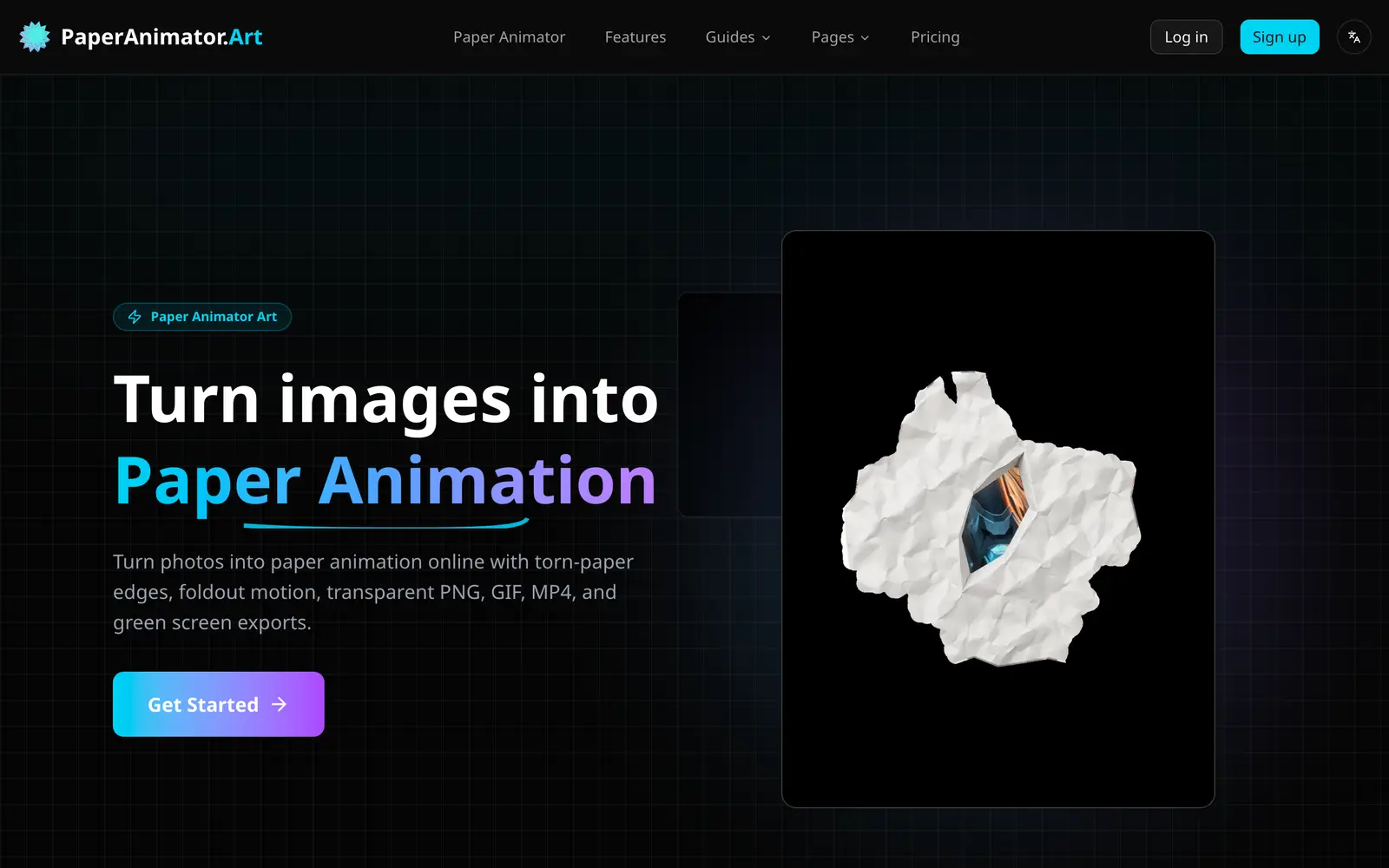The width and height of the screenshot is (1389, 868).
Task: Click the PaperAnimator starburst logo icon
Action: pos(35,36)
